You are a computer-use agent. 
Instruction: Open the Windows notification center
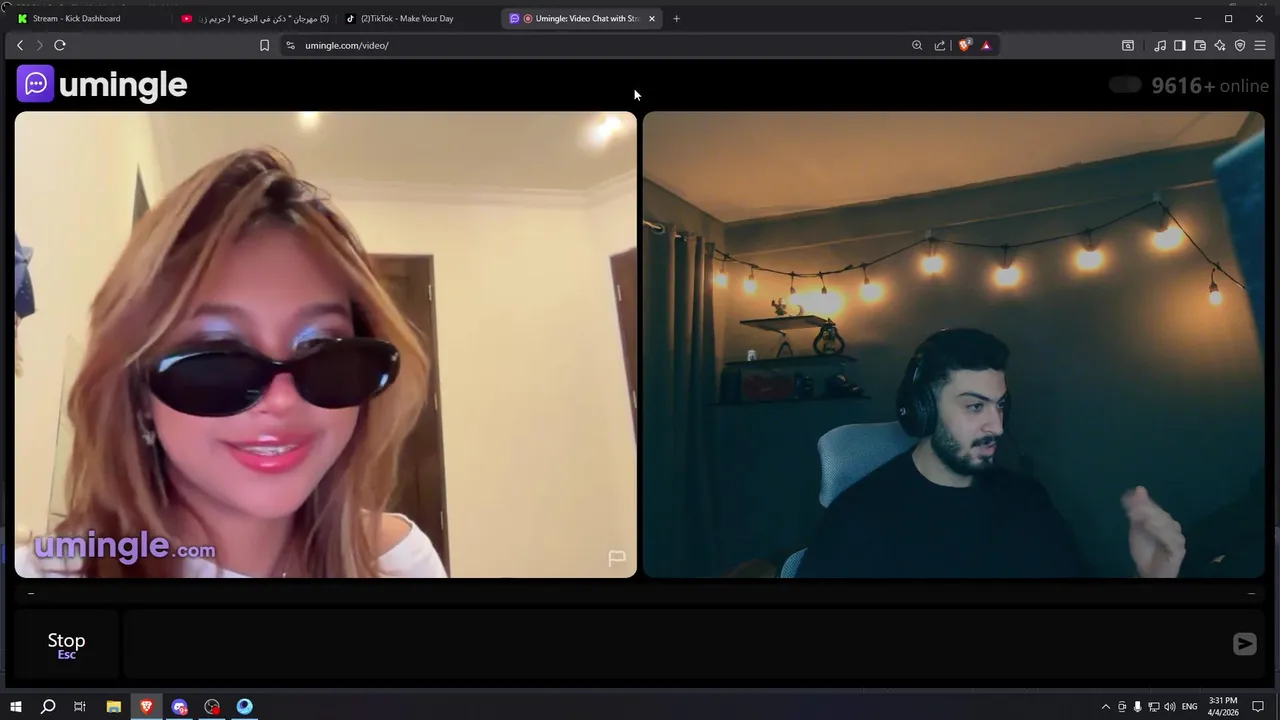point(1258,707)
